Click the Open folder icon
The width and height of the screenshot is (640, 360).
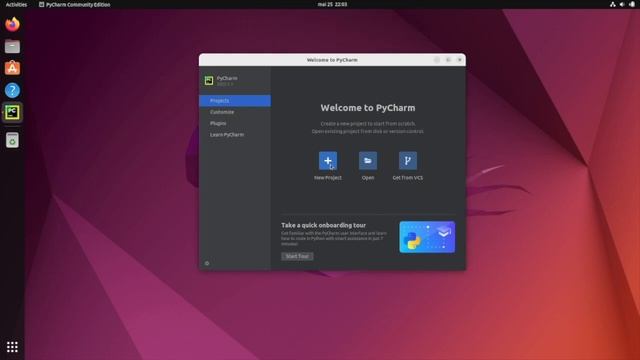coord(368,161)
